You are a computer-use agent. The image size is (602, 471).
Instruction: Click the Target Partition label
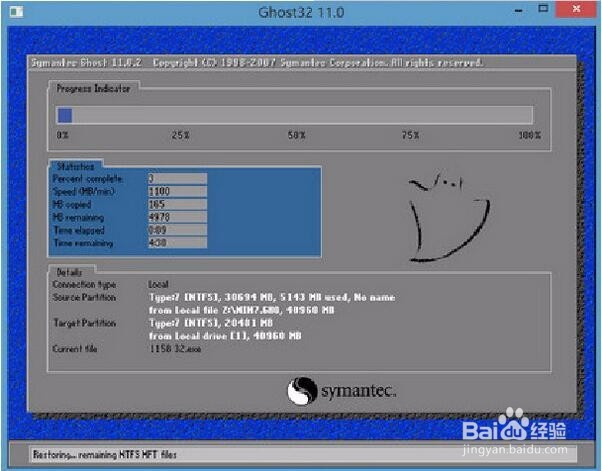pyautogui.click(x=84, y=323)
